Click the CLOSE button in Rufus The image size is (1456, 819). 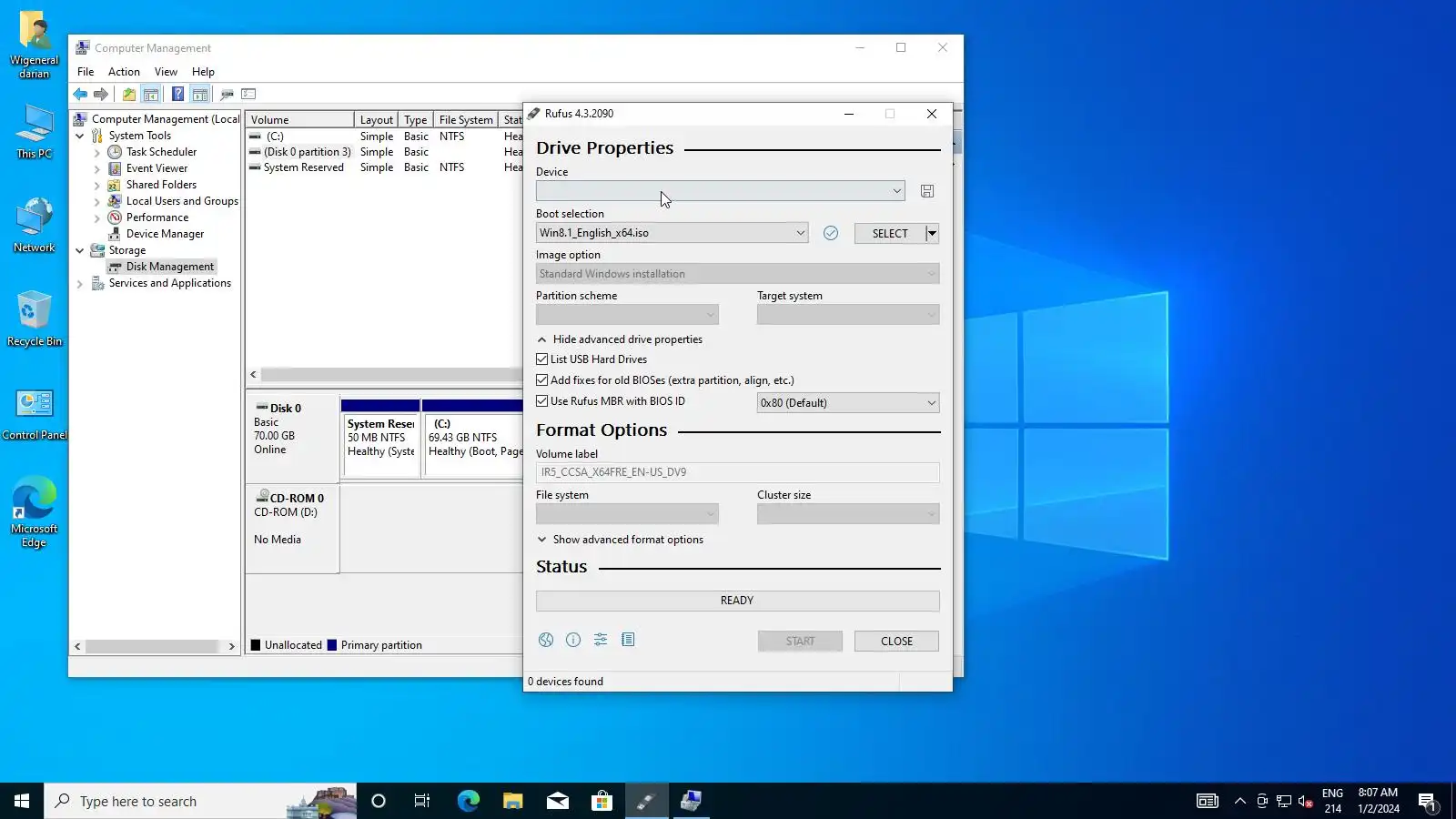click(x=896, y=642)
